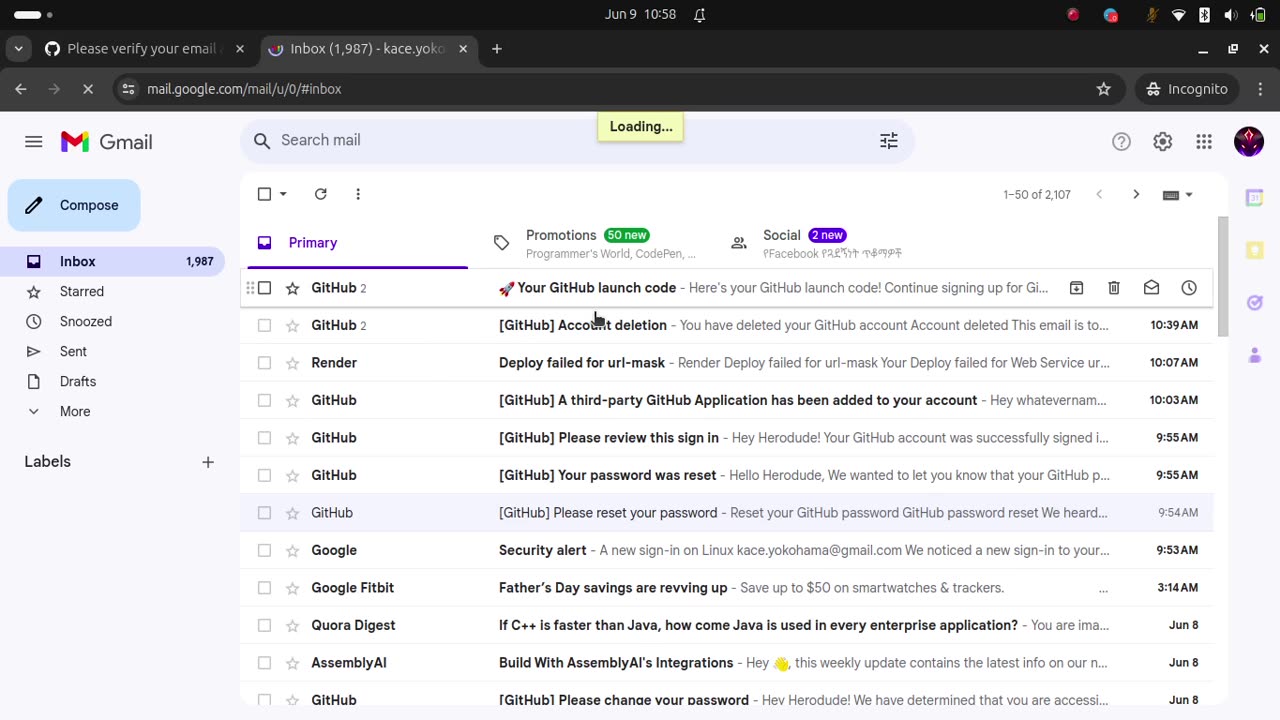Compose a new email
The height and width of the screenshot is (720, 1280).
pyautogui.click(x=74, y=205)
